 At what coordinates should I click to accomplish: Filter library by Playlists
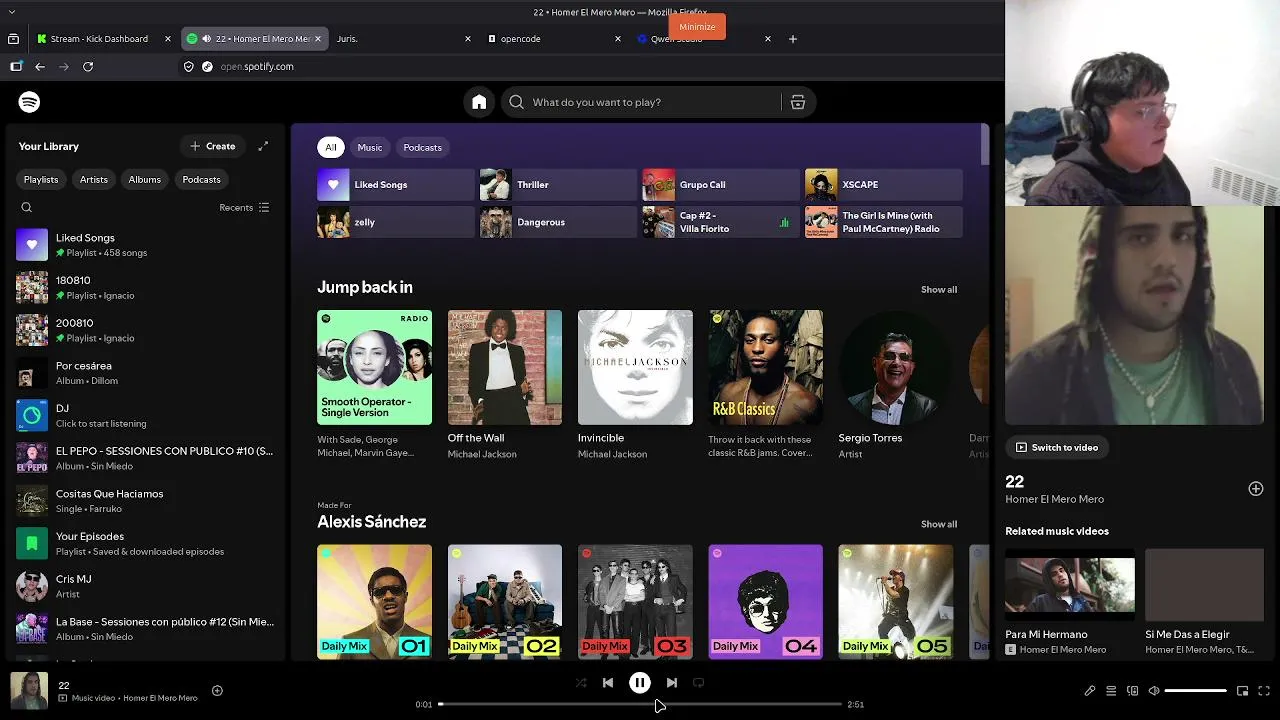41,179
